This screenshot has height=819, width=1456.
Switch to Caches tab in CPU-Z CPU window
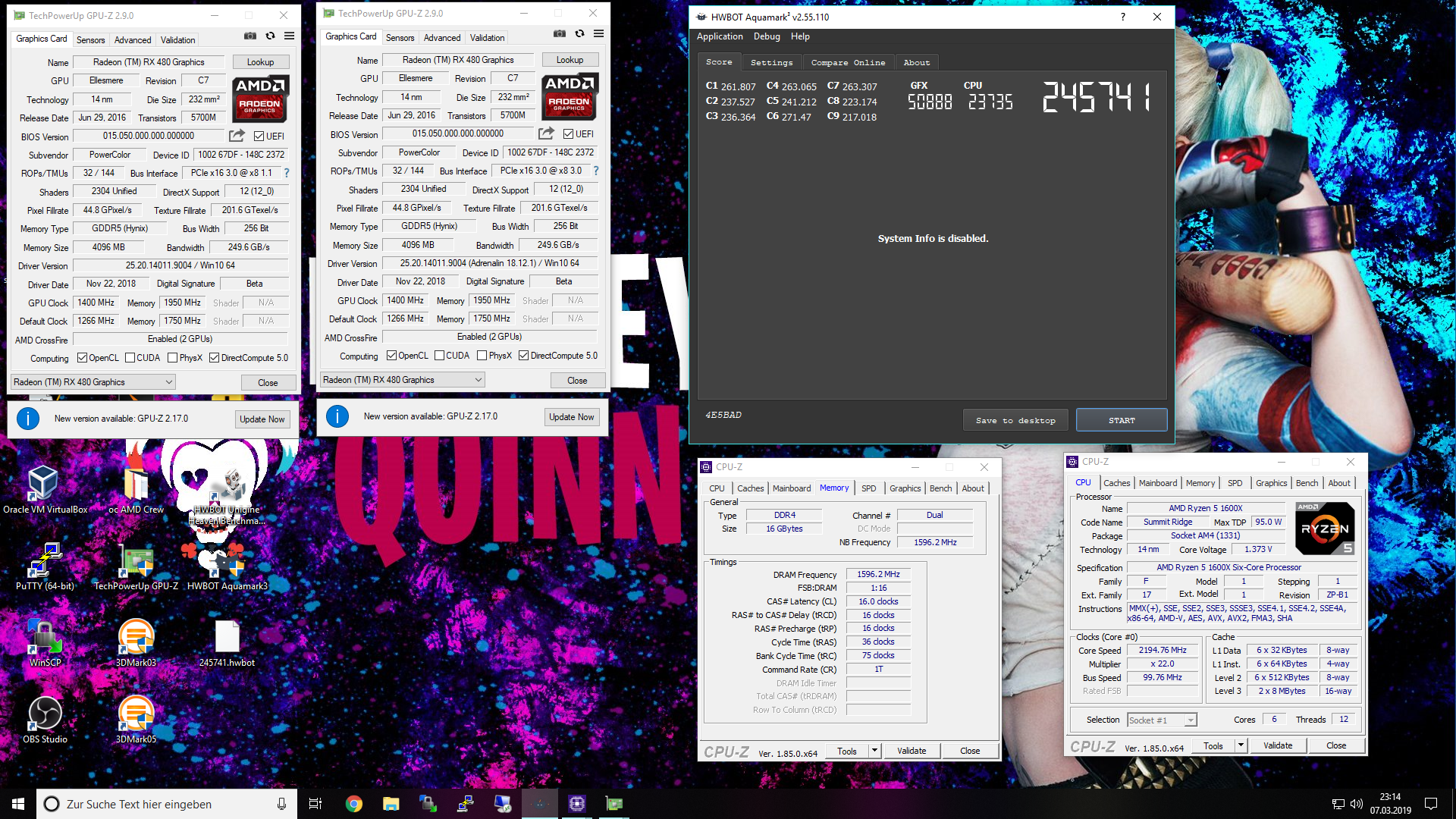point(1116,483)
